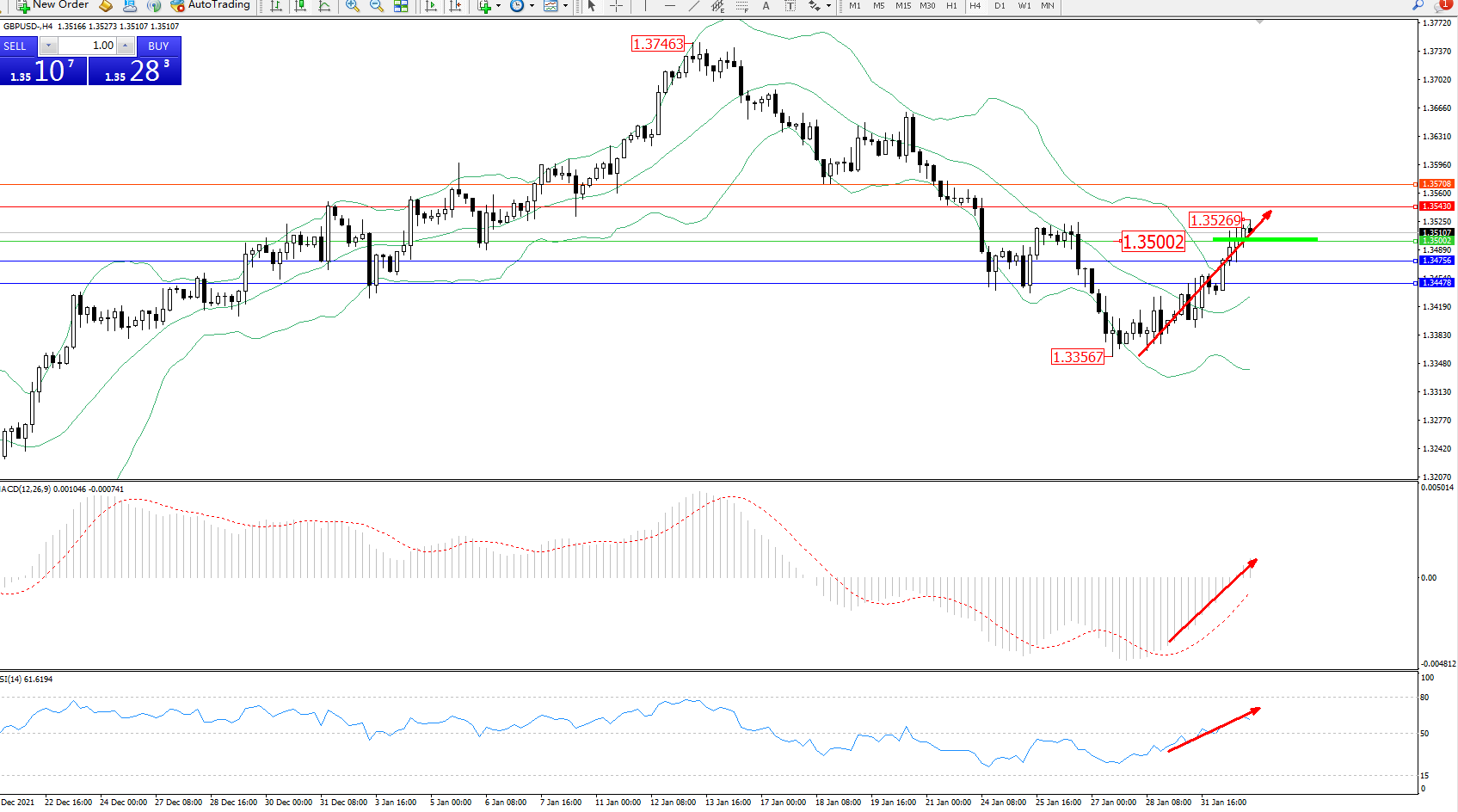Toggle AutoTrading on the toolbar
This screenshot has width=1458, height=812.
210,5
